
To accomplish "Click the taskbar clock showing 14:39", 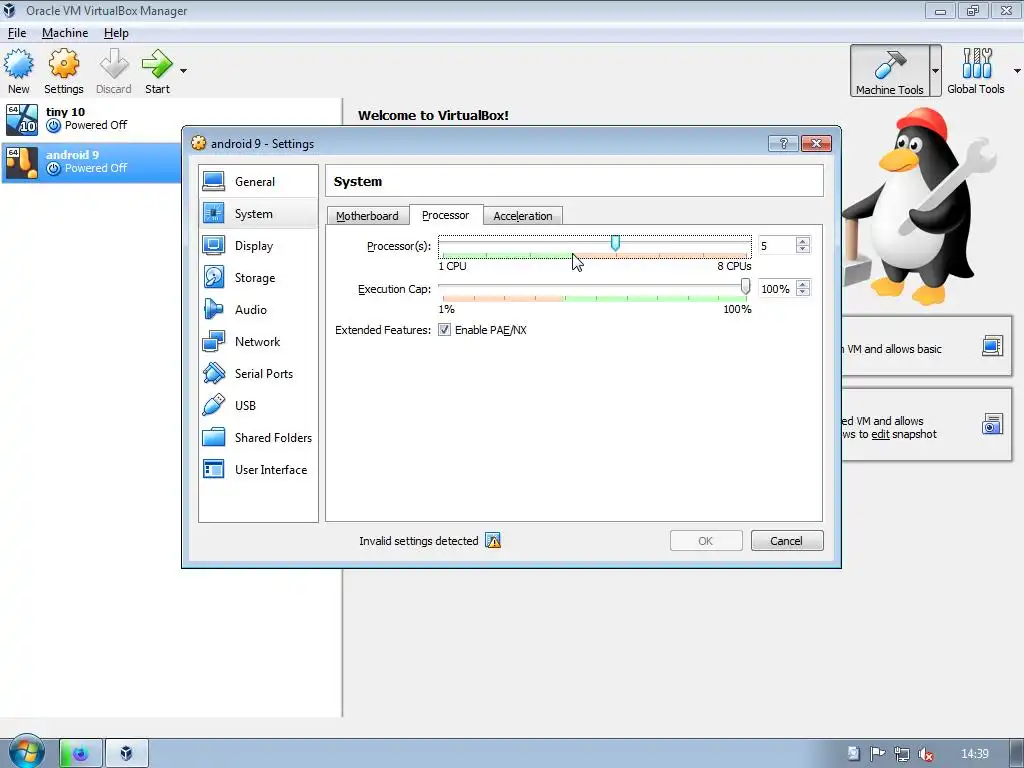I will [x=975, y=754].
